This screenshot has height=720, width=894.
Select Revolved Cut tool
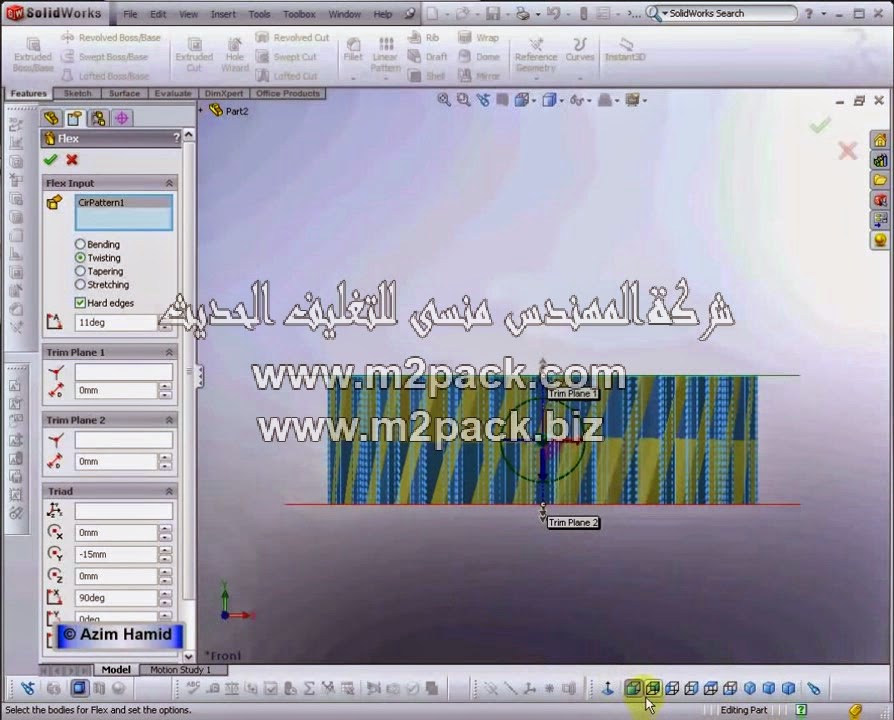tap(292, 38)
